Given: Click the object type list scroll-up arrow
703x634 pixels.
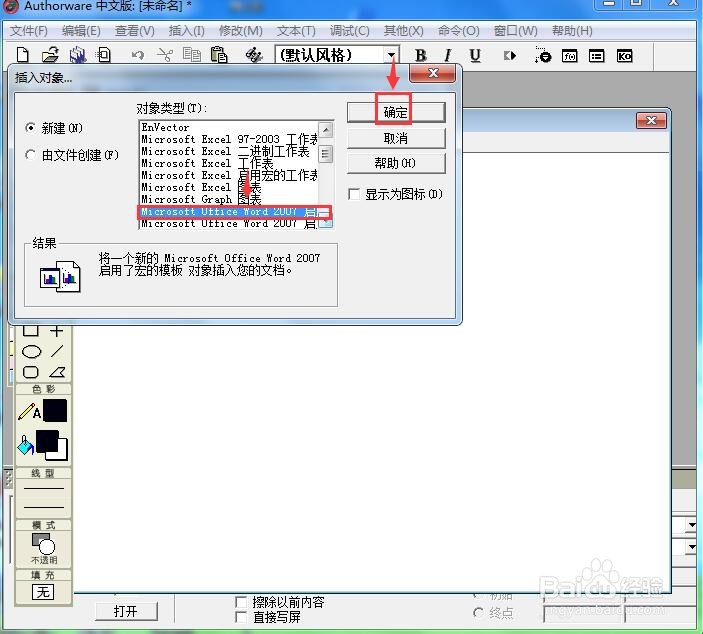Looking at the screenshot, I should click(326, 130).
